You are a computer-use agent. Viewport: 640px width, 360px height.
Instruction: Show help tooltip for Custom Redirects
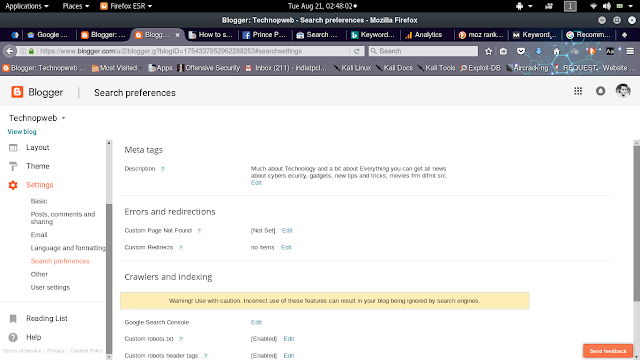click(x=181, y=247)
